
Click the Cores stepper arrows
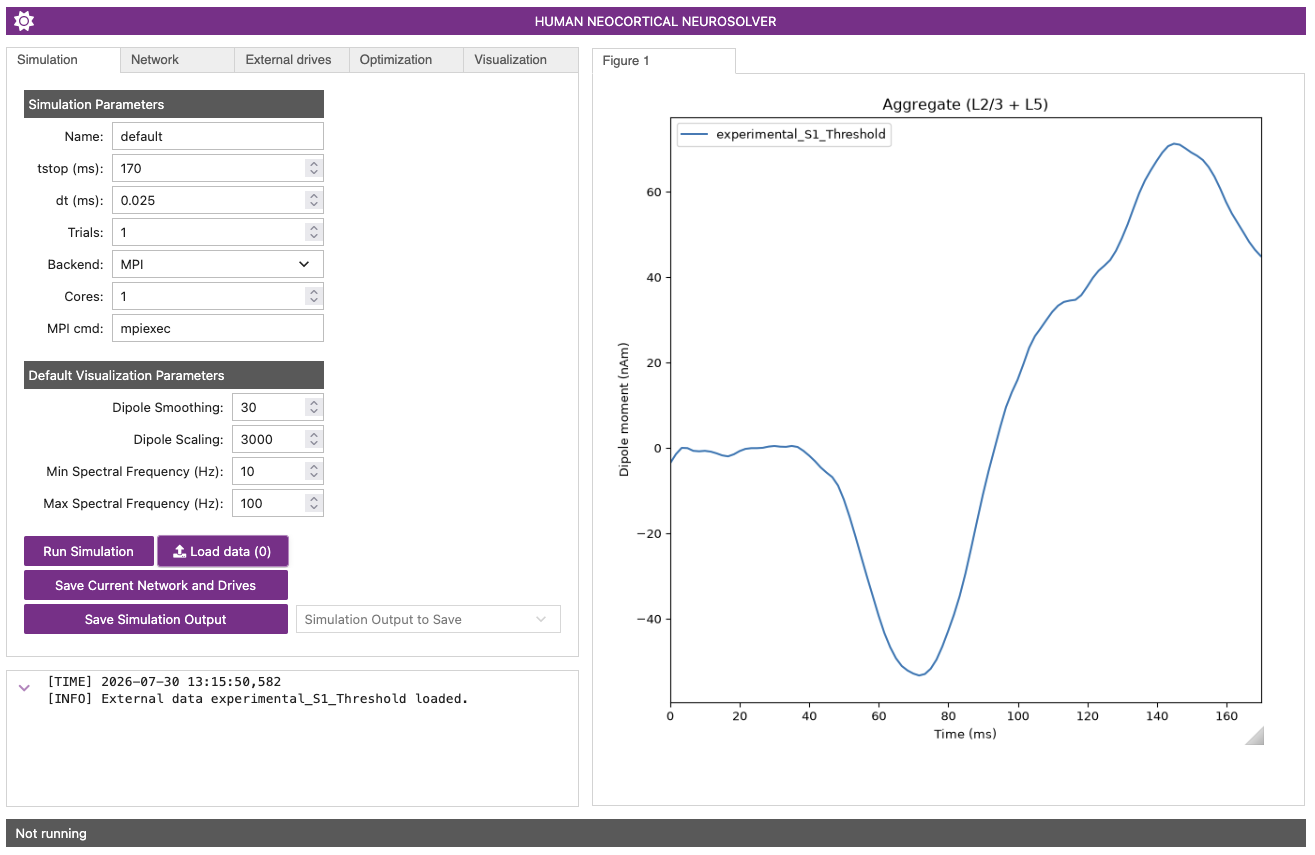pyautogui.click(x=314, y=296)
